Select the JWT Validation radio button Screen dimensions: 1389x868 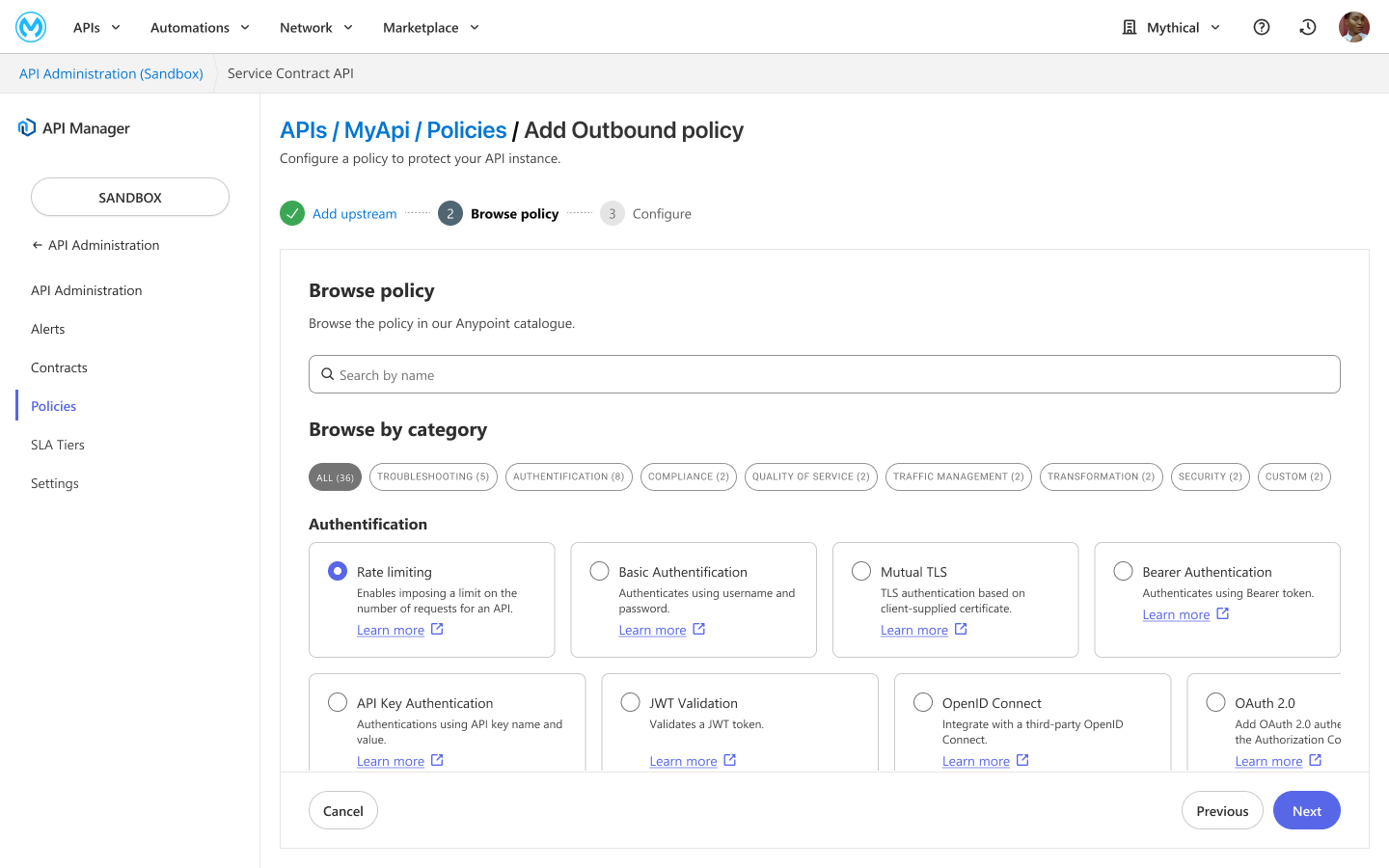point(631,702)
